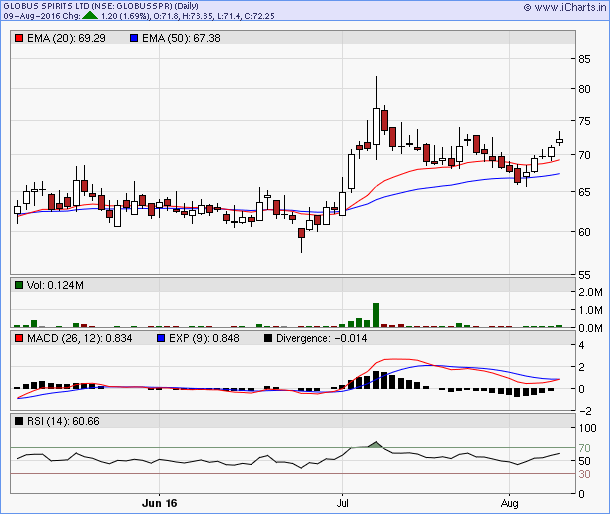Click the green change-up triangle icon
Image resolution: width=610 pixels, height=514 pixels.
[90, 16]
